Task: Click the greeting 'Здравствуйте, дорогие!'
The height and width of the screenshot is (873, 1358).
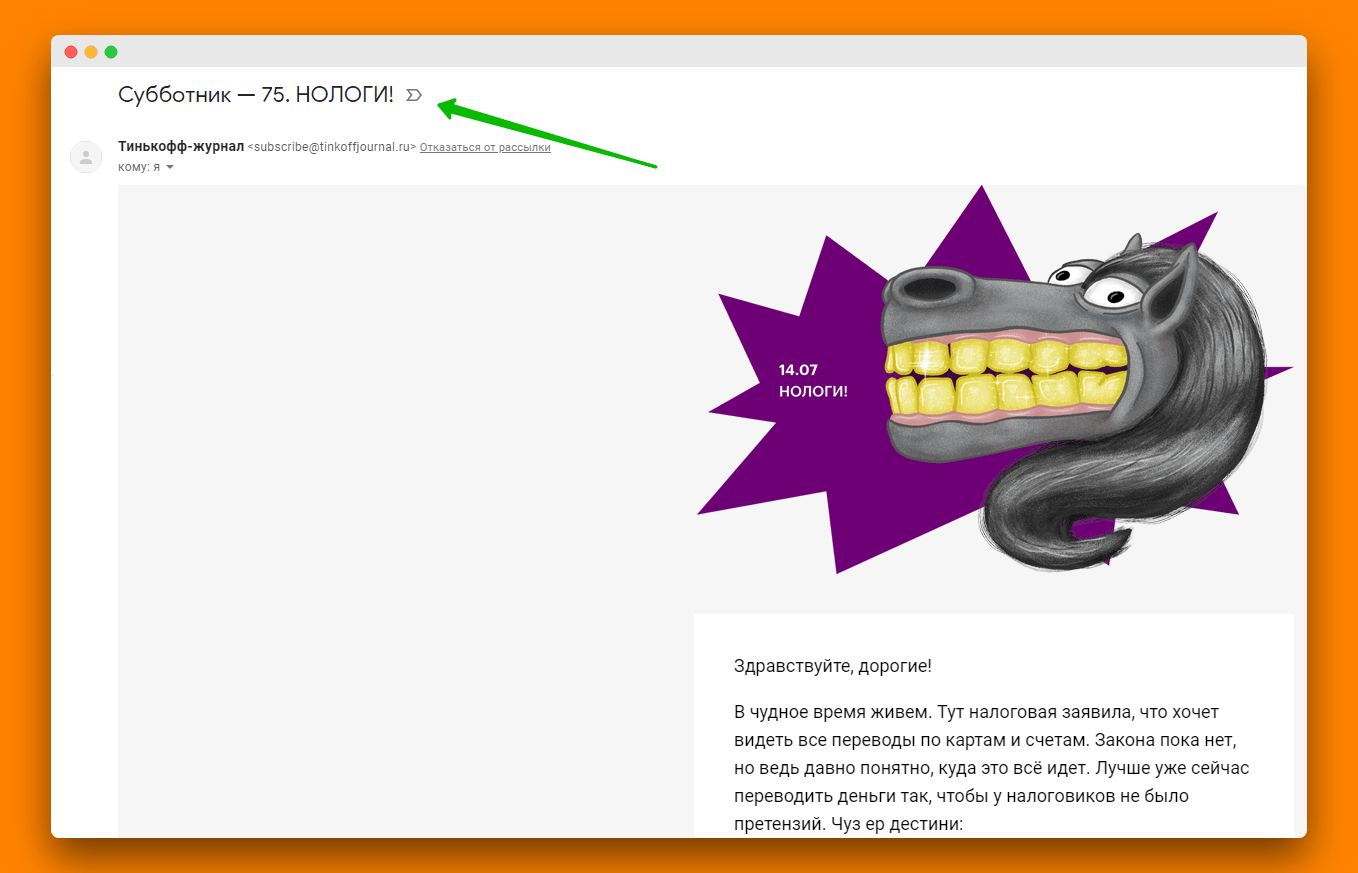Action: click(833, 666)
